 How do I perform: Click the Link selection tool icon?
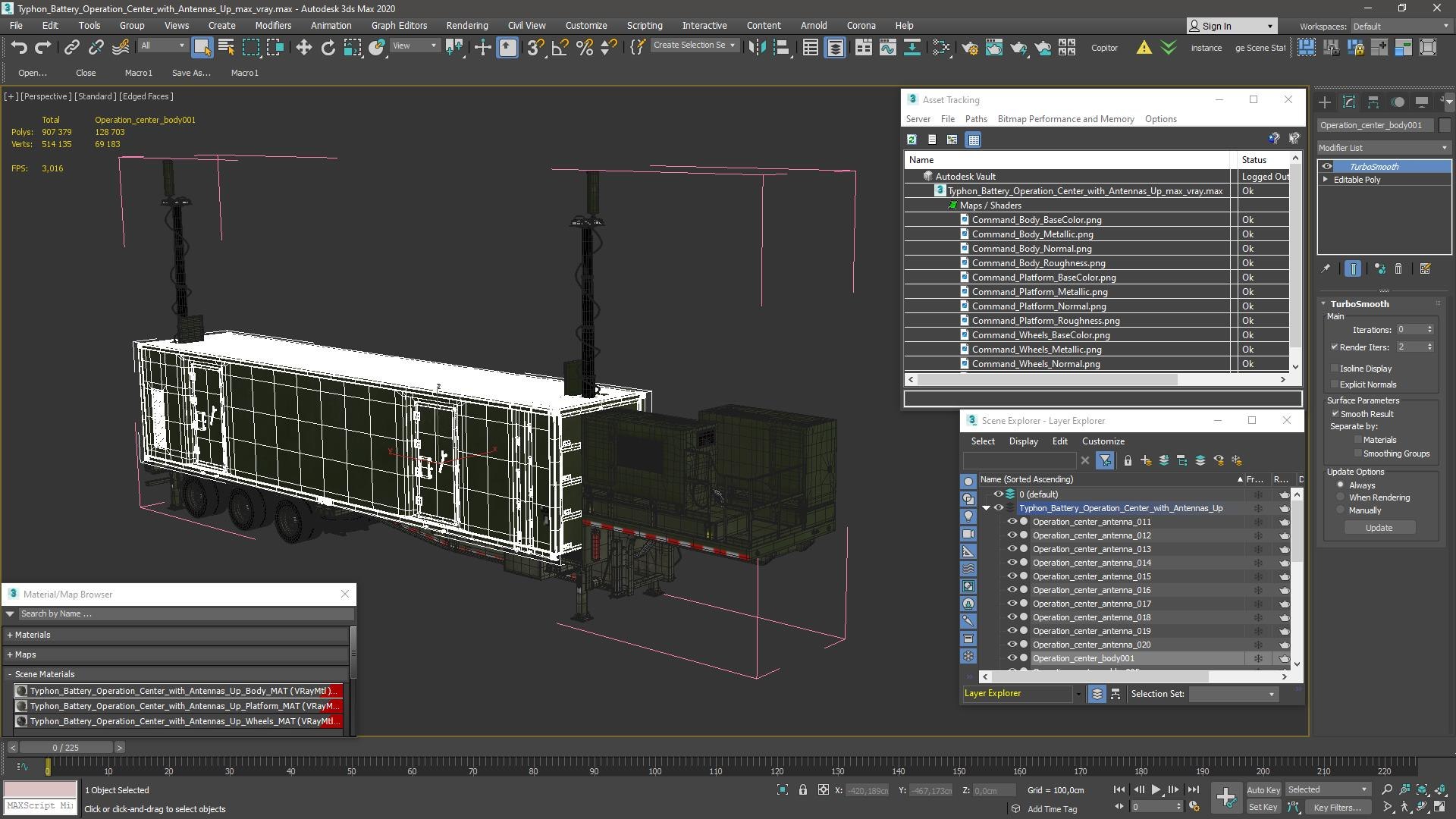click(x=71, y=47)
